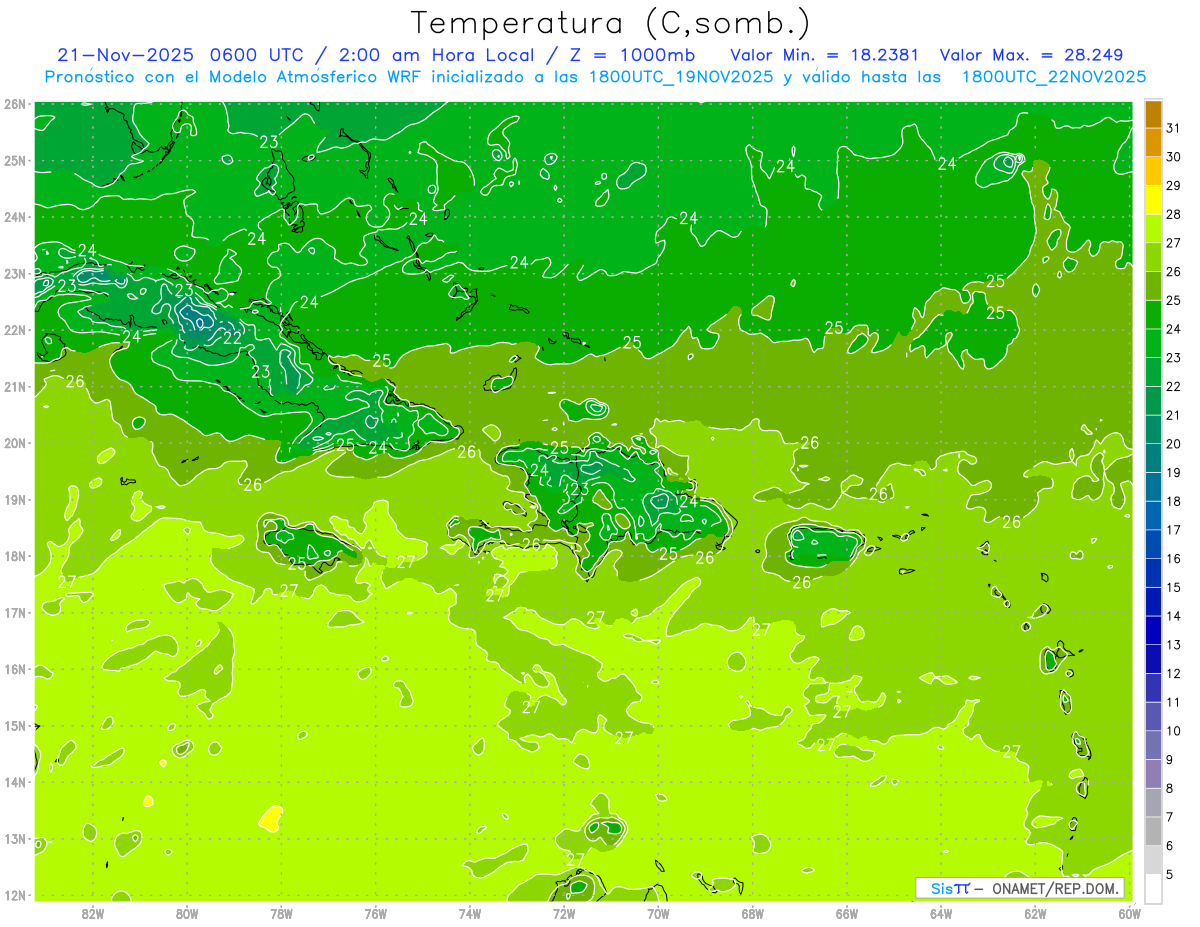The image size is (1200, 927).
Task: Click the 17N latitude axis label
Action: click(15, 612)
